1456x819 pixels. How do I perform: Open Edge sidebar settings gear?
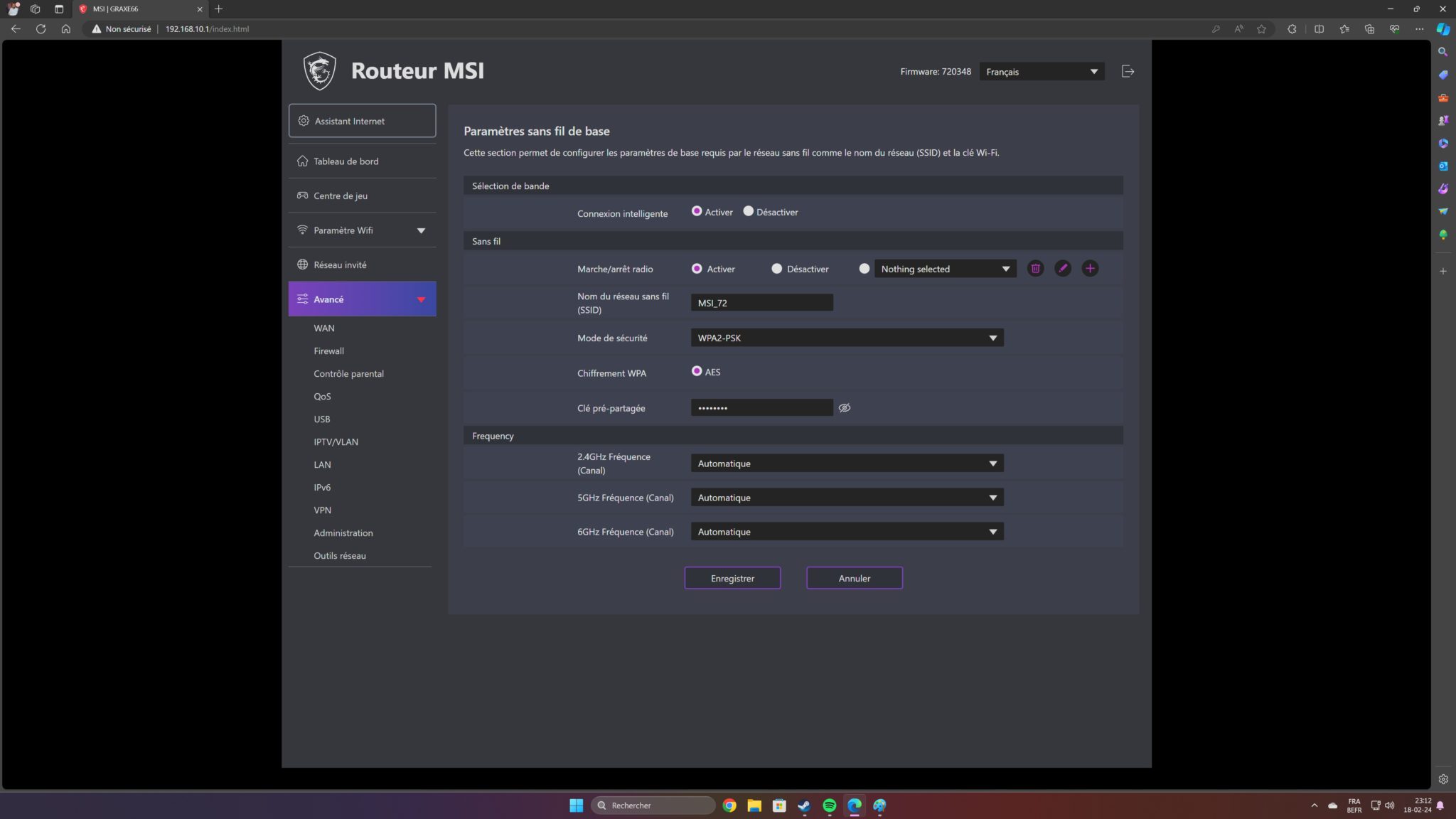pos(1442,779)
